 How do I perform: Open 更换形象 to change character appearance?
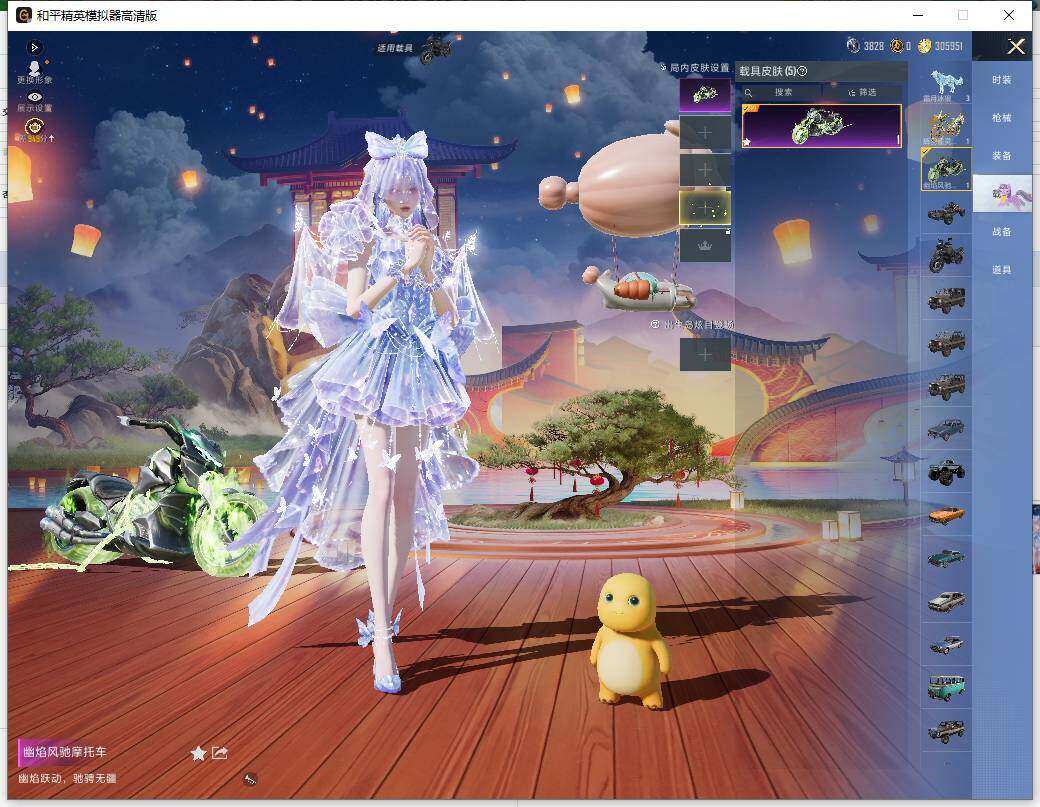(x=34, y=72)
